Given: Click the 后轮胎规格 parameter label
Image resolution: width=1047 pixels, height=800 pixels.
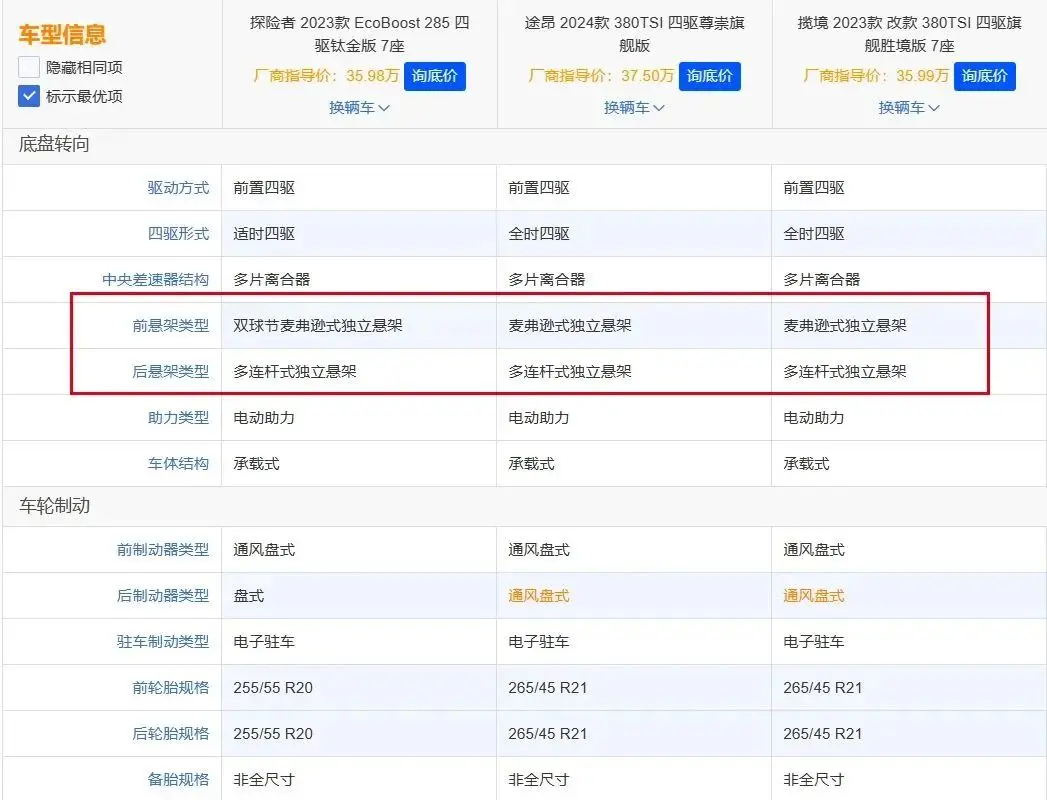Looking at the screenshot, I should point(171,734).
